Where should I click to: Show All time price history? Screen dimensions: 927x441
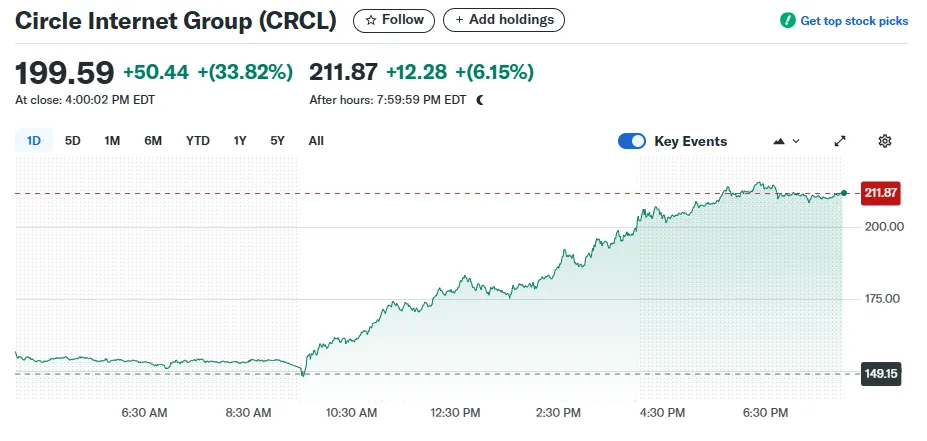click(316, 141)
